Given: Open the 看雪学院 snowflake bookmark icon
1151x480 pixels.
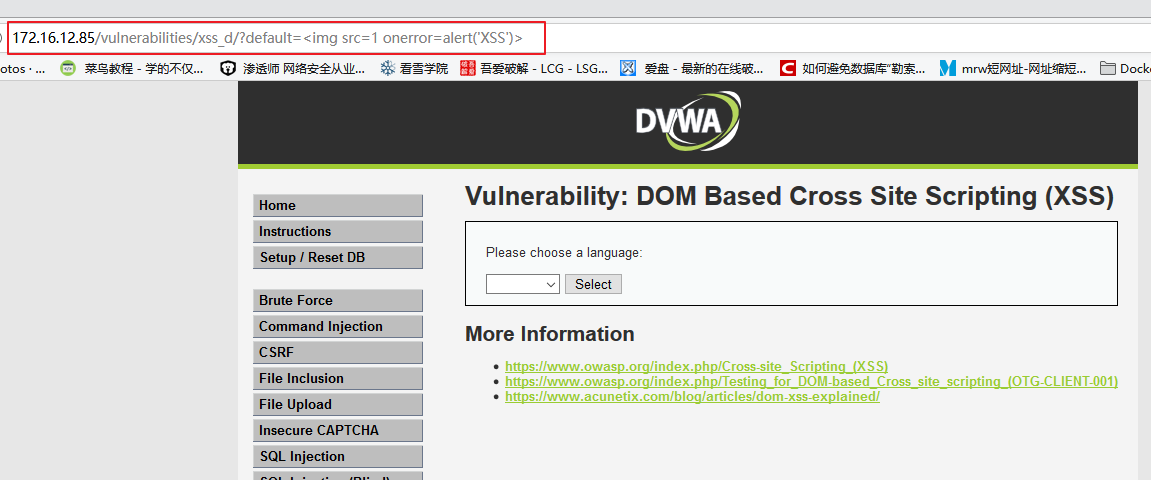Looking at the screenshot, I should pyautogui.click(x=388, y=69).
